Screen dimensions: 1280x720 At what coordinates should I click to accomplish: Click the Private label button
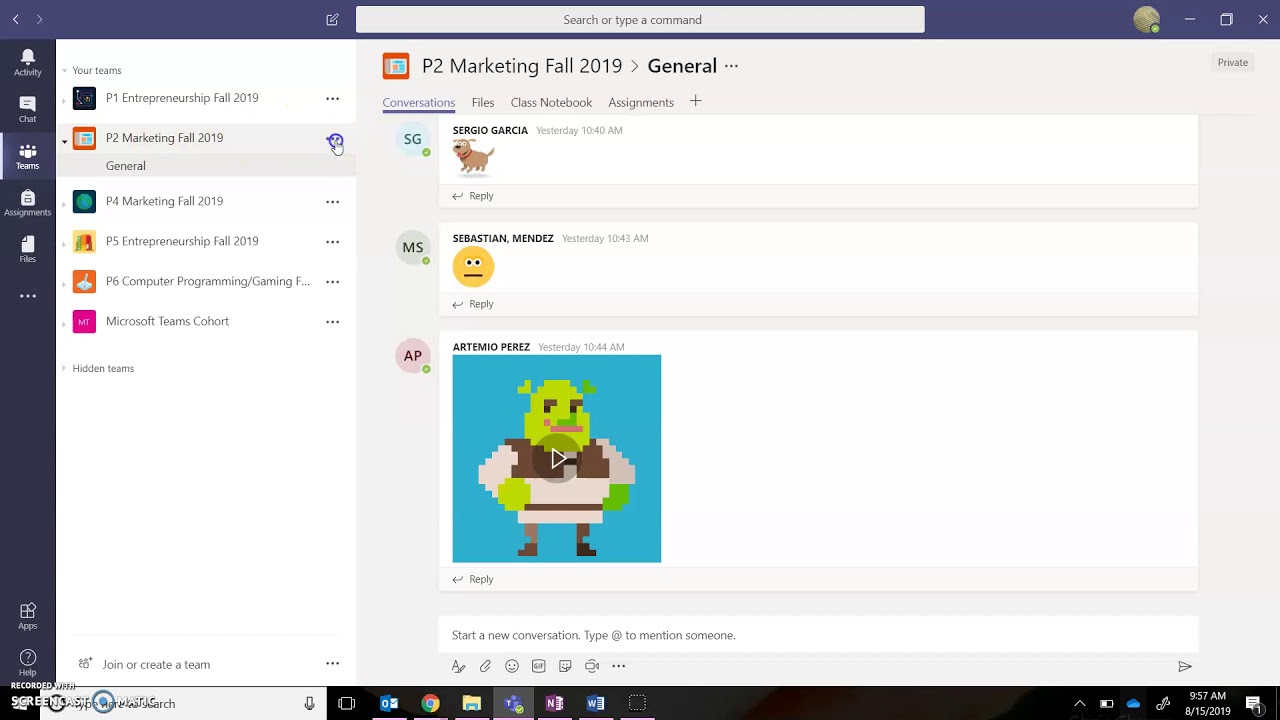(1232, 62)
